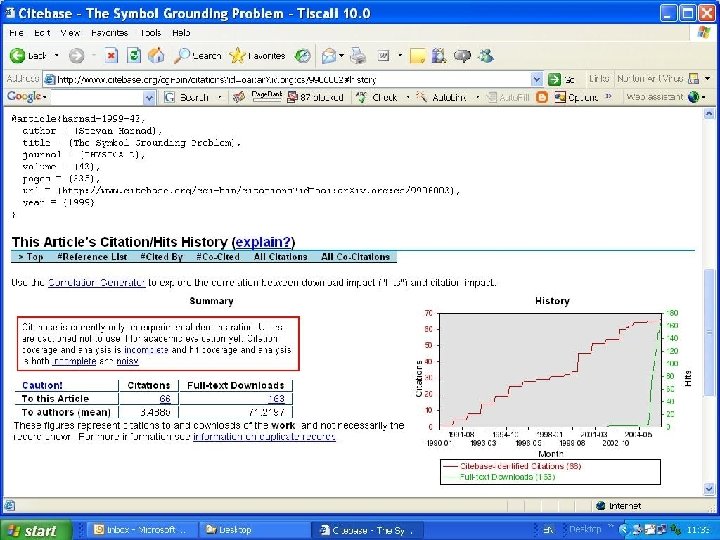The height and width of the screenshot is (540, 720).
Task: Click the Print icon
Action: (358, 56)
